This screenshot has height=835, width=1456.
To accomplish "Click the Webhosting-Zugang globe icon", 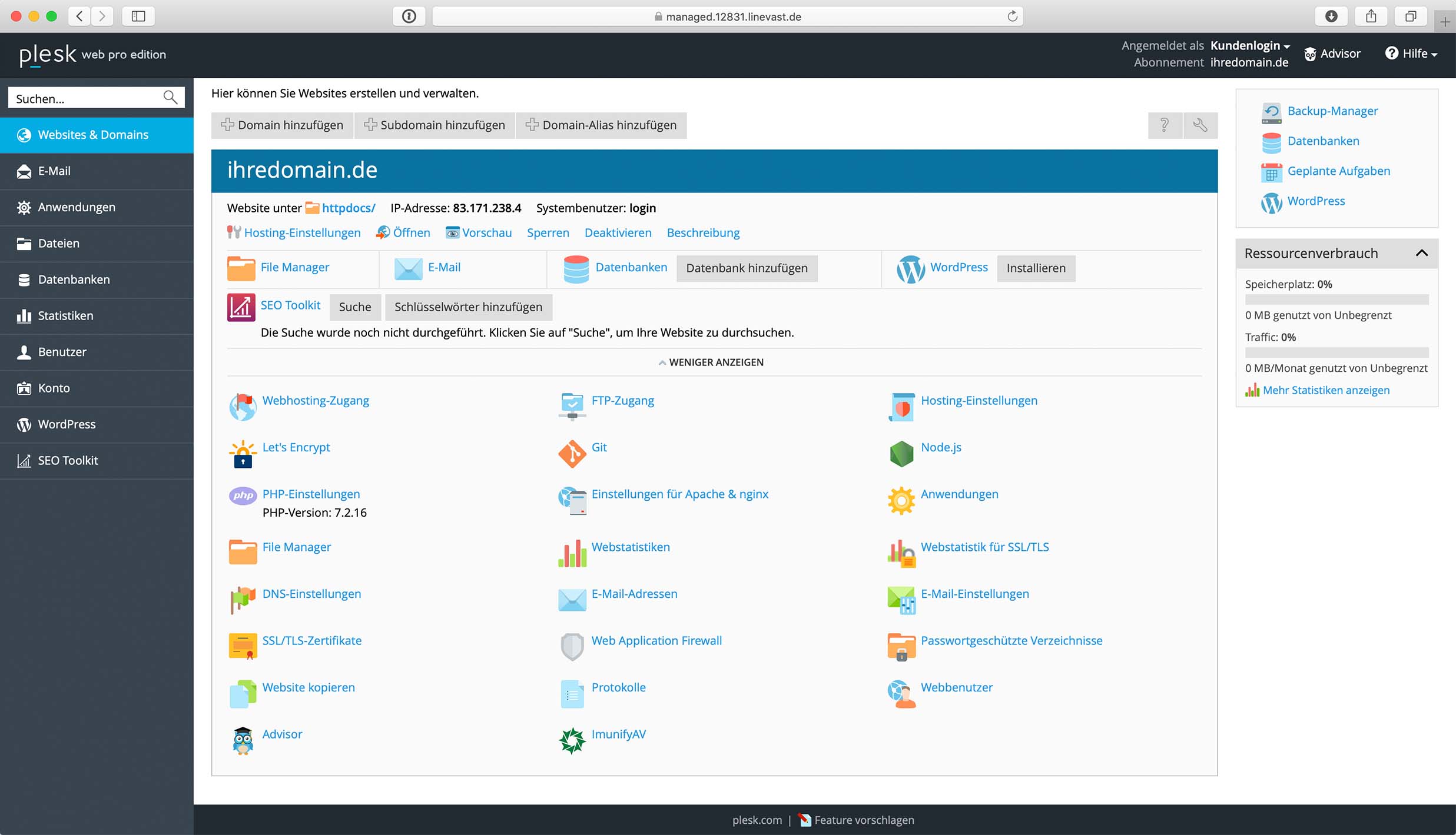I will [x=243, y=407].
